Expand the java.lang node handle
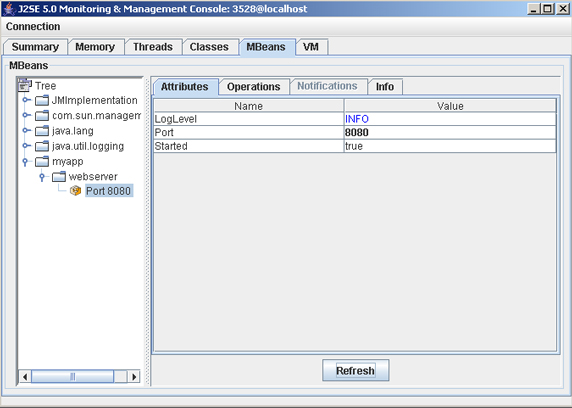Screen dimensions: 572x408 coord(26,130)
